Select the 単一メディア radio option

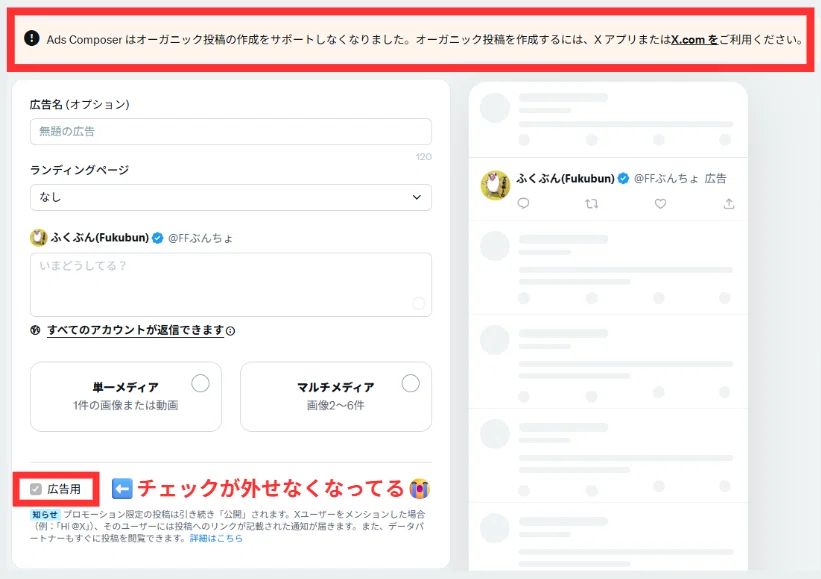pos(200,383)
